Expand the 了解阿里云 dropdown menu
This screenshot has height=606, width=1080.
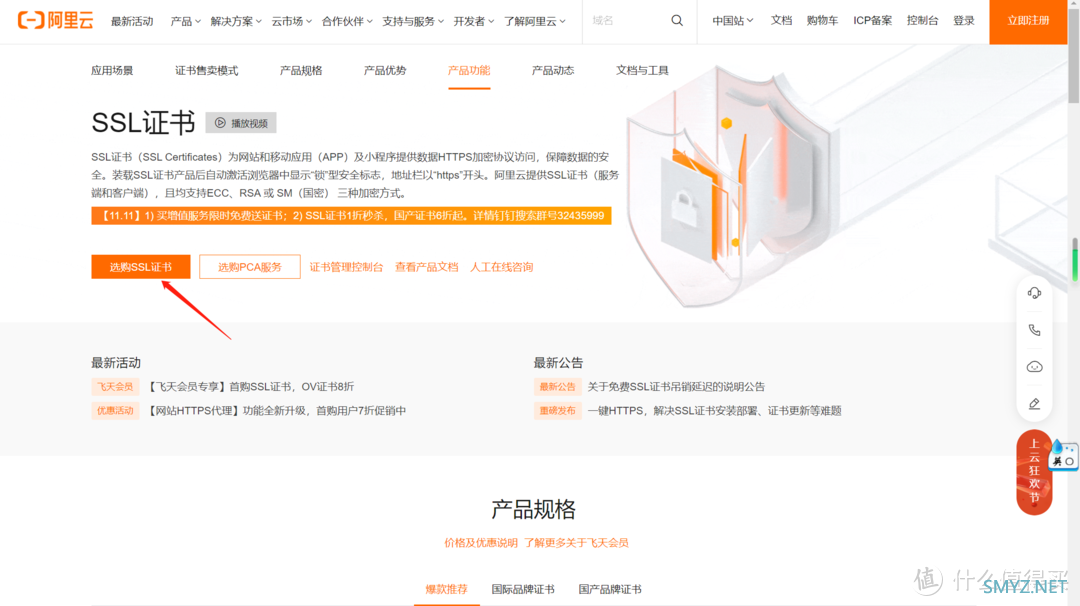coord(534,21)
